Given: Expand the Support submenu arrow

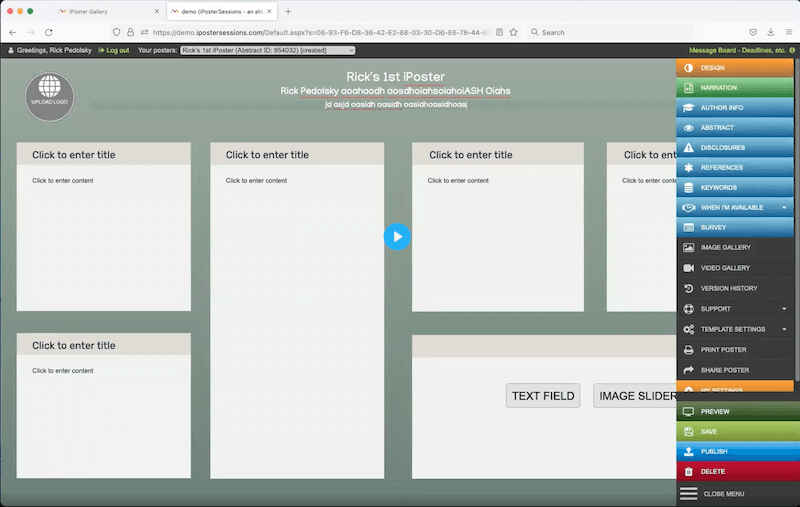Looking at the screenshot, I should click(784, 309).
